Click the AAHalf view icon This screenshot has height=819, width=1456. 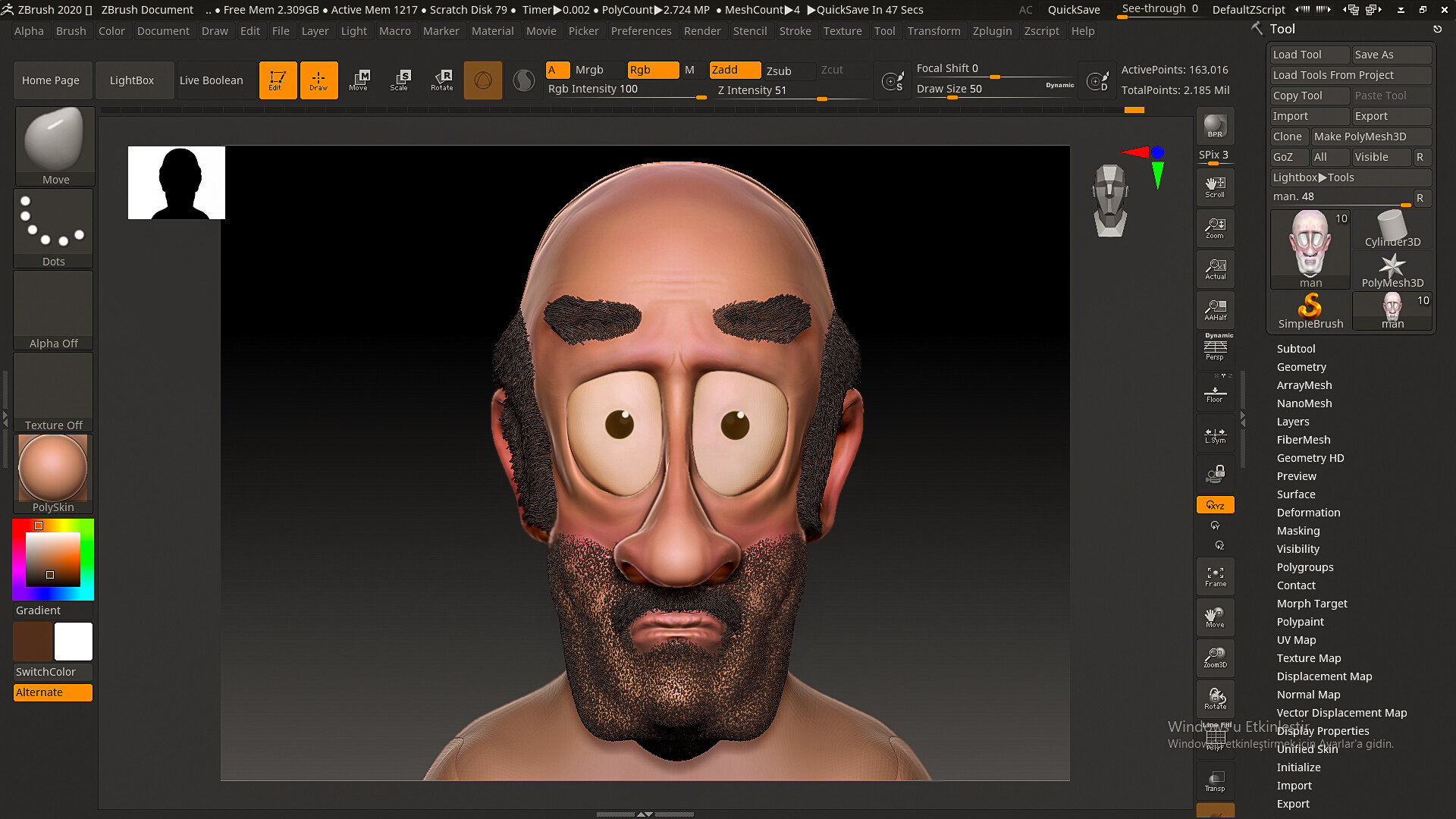click(x=1215, y=309)
